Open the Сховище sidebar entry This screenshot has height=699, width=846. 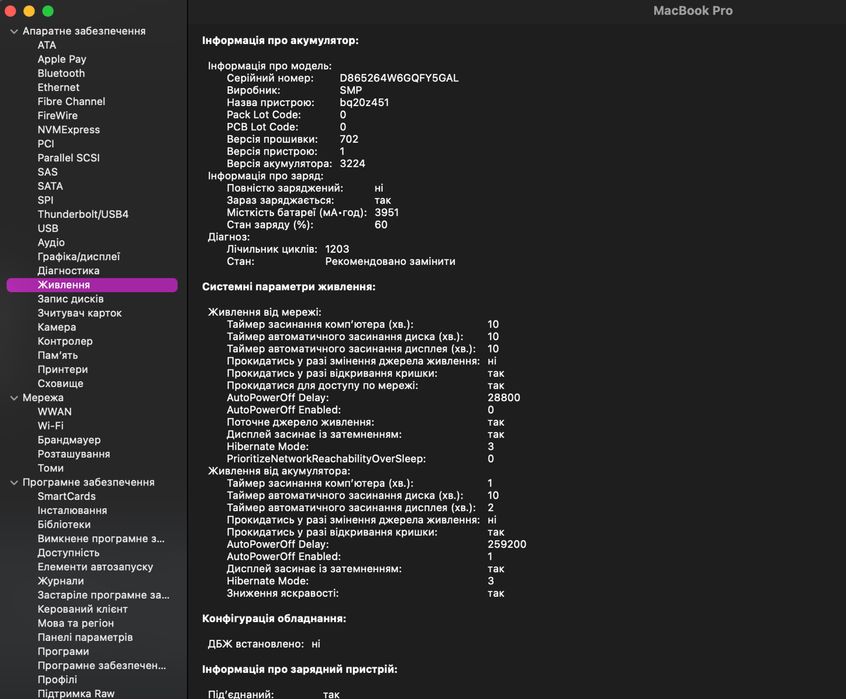click(x=60, y=383)
